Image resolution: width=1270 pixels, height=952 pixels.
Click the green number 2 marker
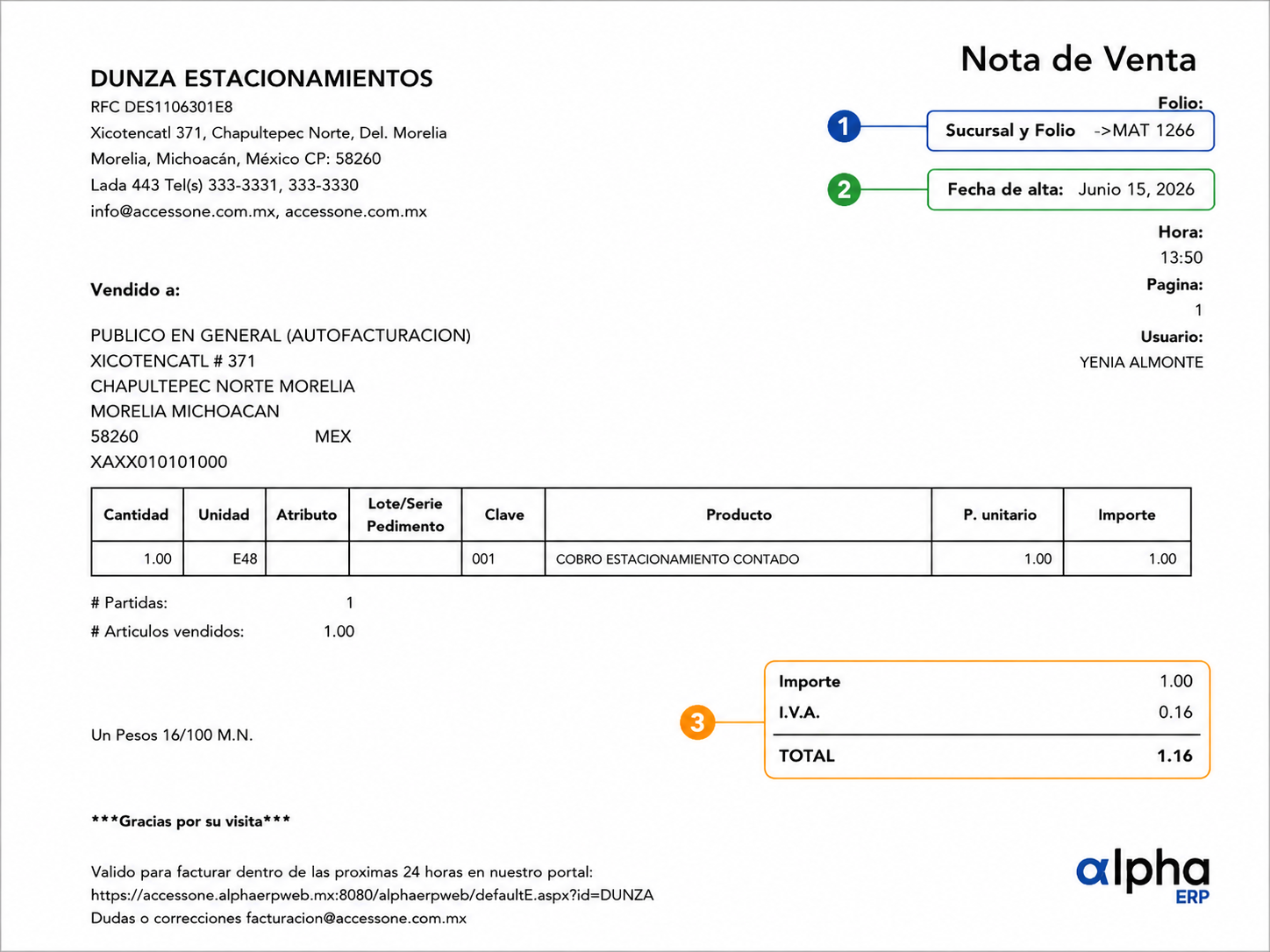tap(844, 189)
